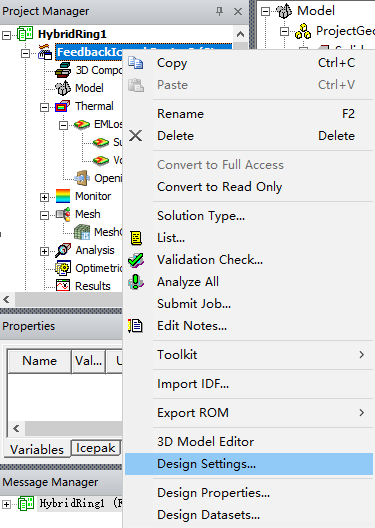The height and width of the screenshot is (528, 375).
Task: Click left arrow of project tree scrollbar
Action: (x=6, y=299)
